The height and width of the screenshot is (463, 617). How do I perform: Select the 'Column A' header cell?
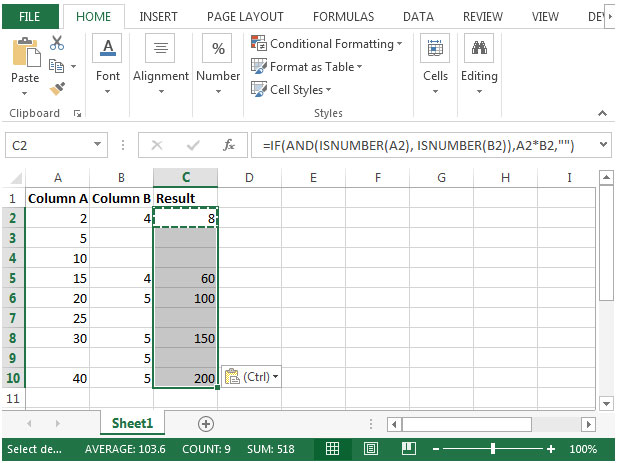57,198
